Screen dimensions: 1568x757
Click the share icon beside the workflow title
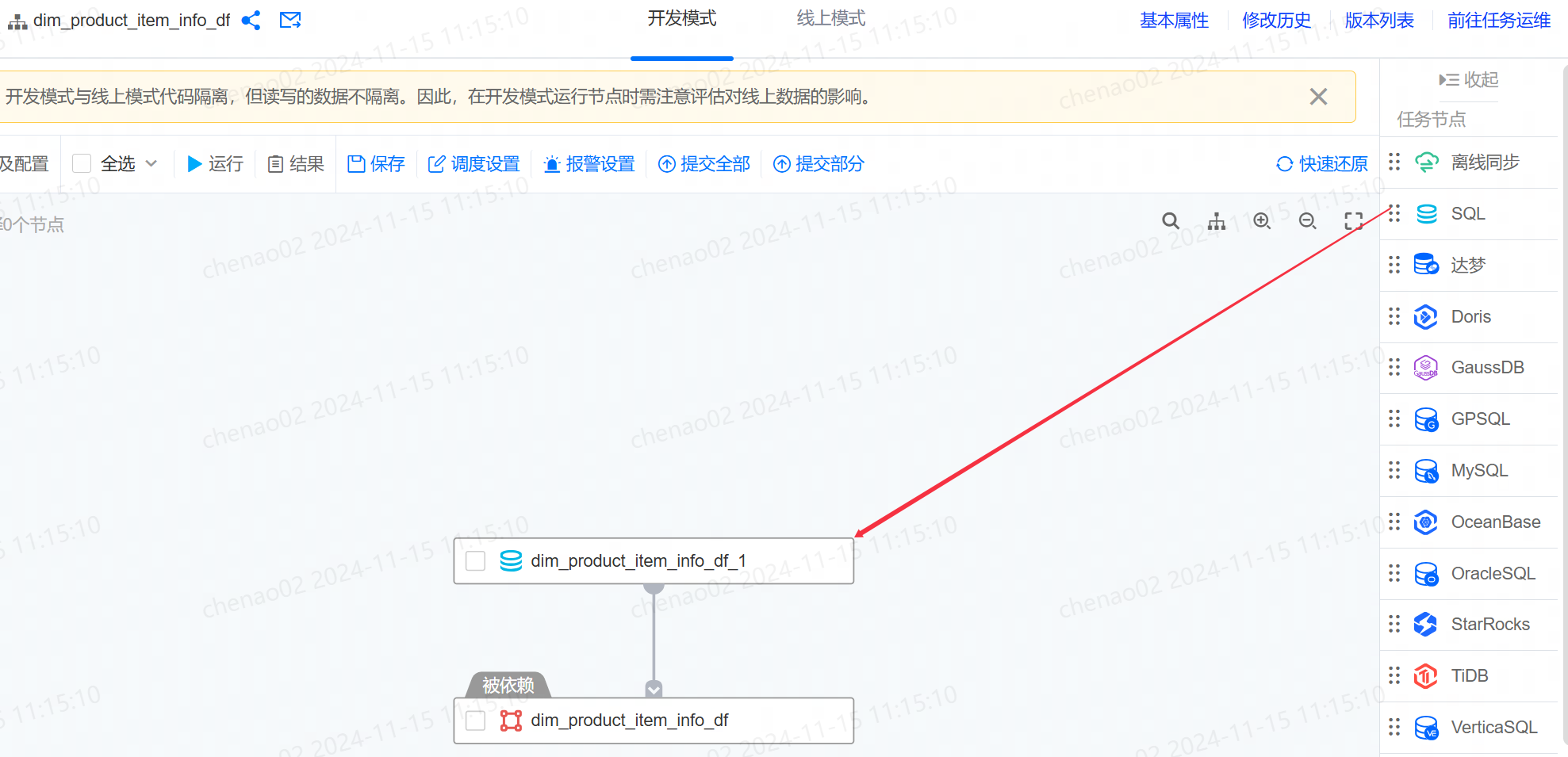pyautogui.click(x=251, y=21)
